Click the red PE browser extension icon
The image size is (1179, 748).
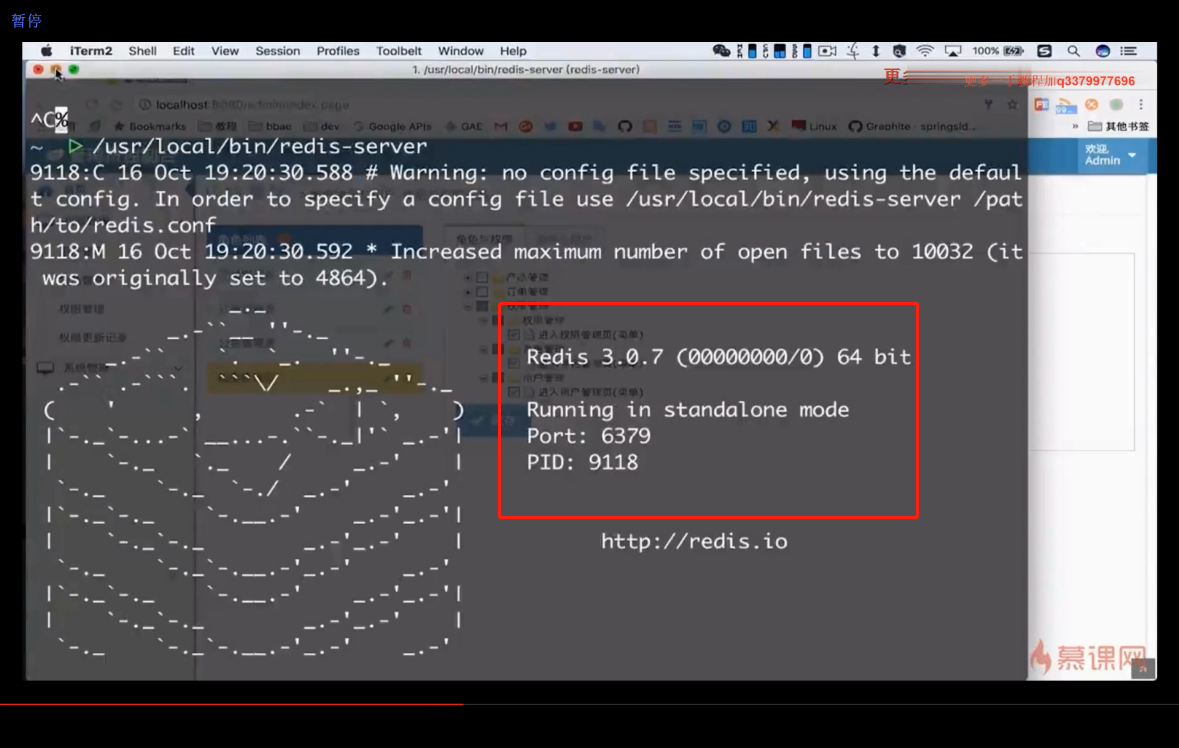[1041, 104]
